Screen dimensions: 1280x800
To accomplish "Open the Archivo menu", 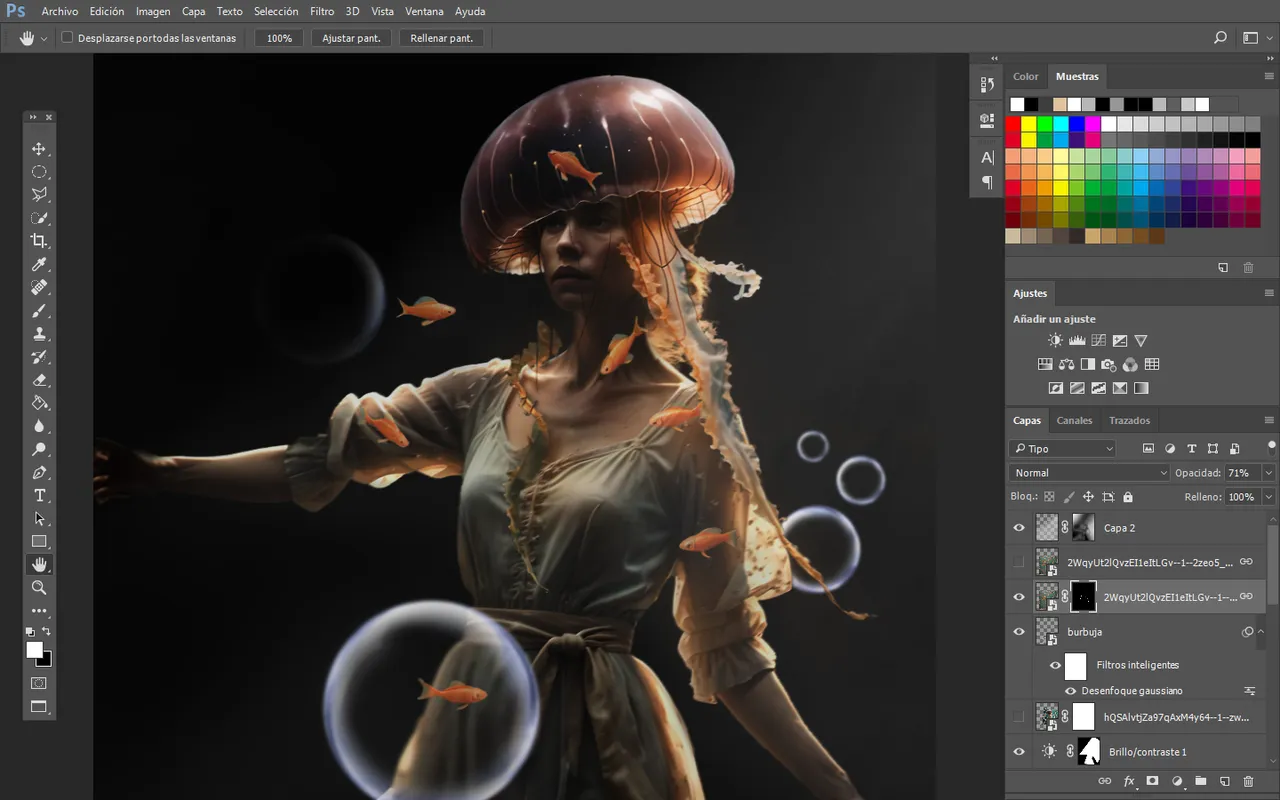I will tap(60, 11).
